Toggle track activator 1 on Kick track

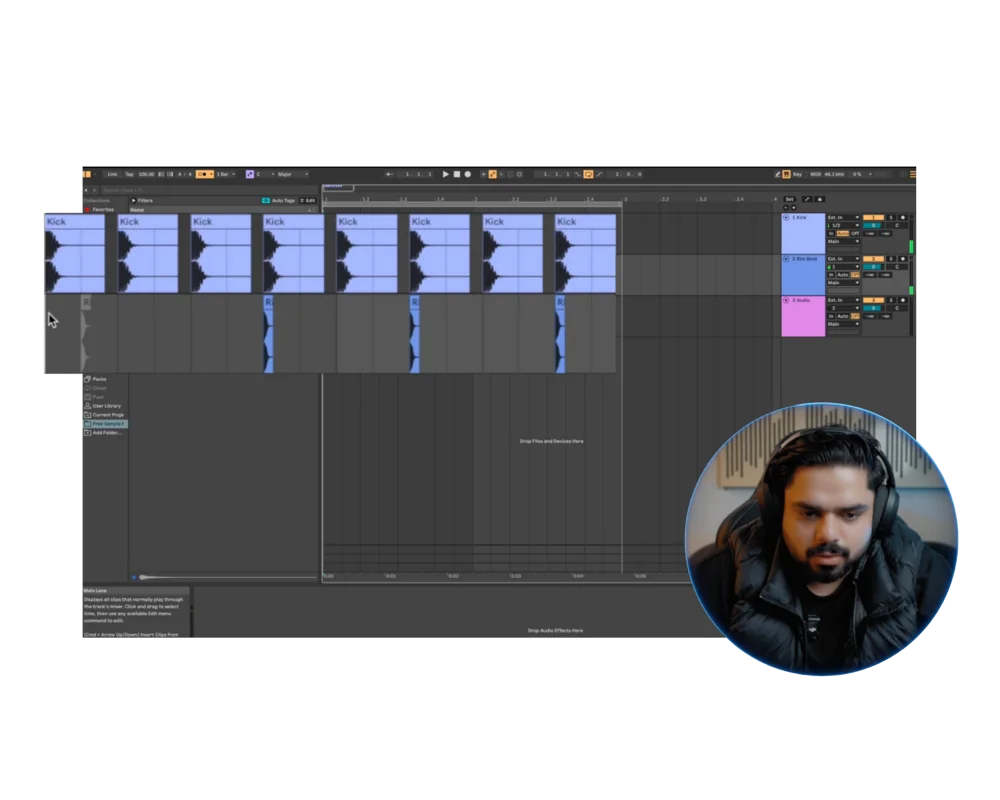(x=873, y=218)
